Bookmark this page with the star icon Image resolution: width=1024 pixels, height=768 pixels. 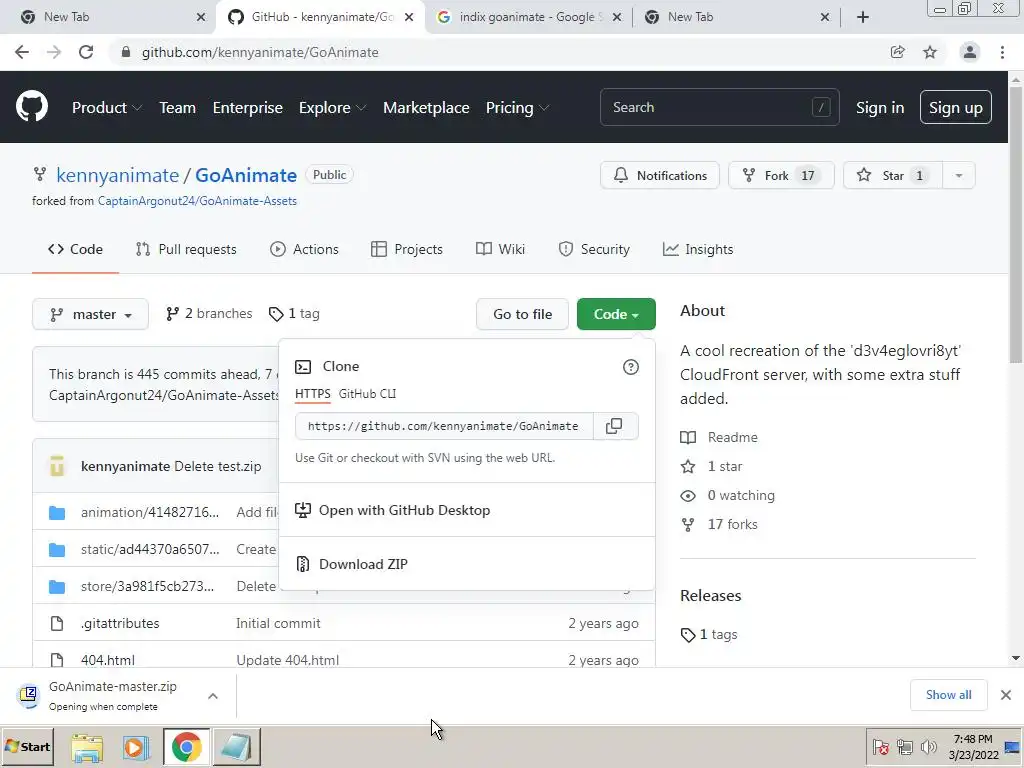pos(930,52)
